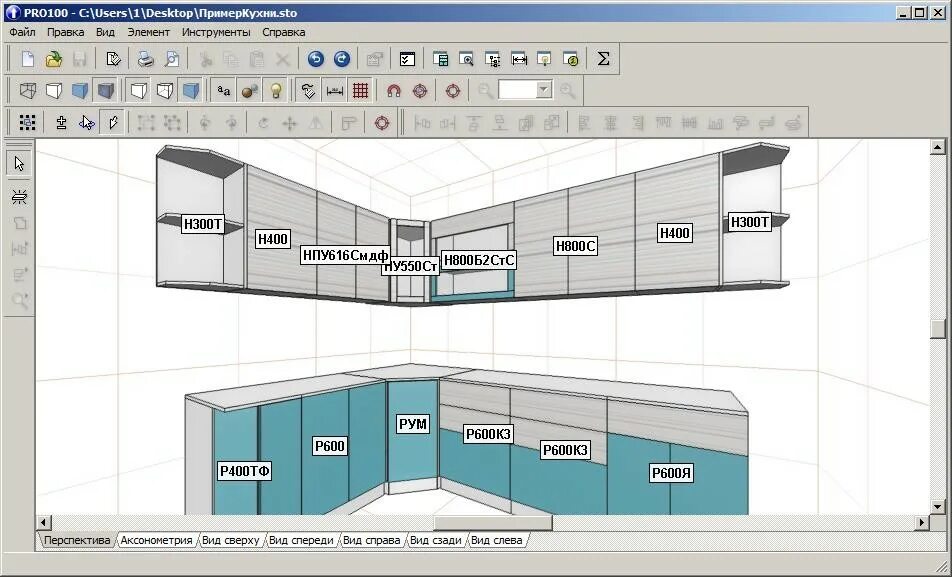Select the cabinet labeled НУ550Ст
Screen dimensions: 952x577
(411, 267)
